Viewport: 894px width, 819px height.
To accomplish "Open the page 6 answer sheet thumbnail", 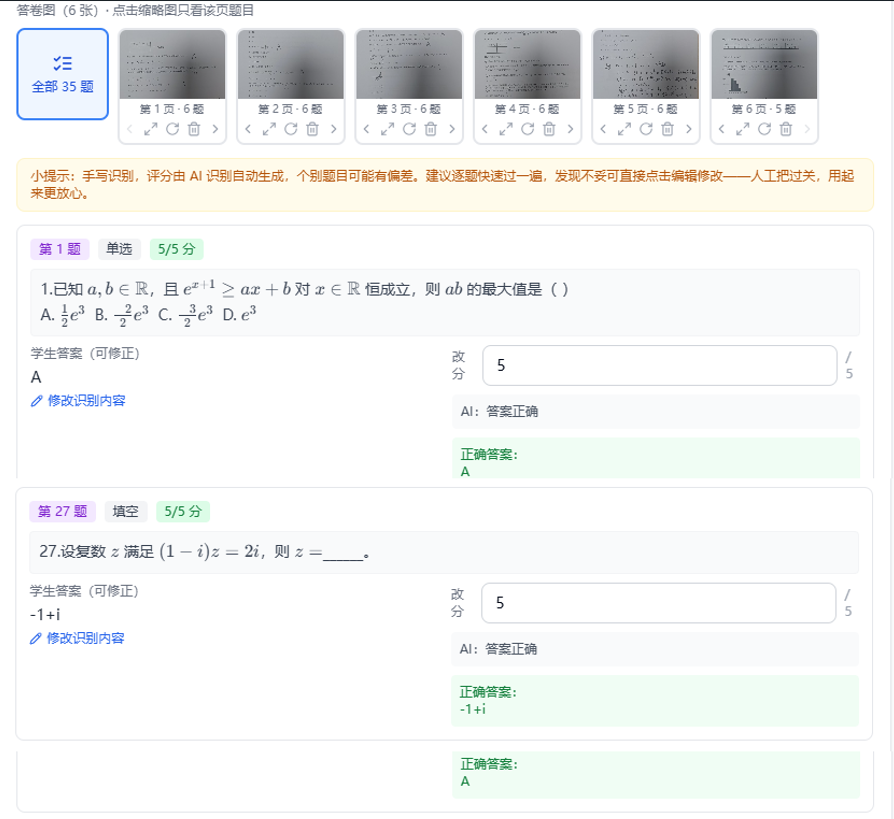I will (x=765, y=64).
